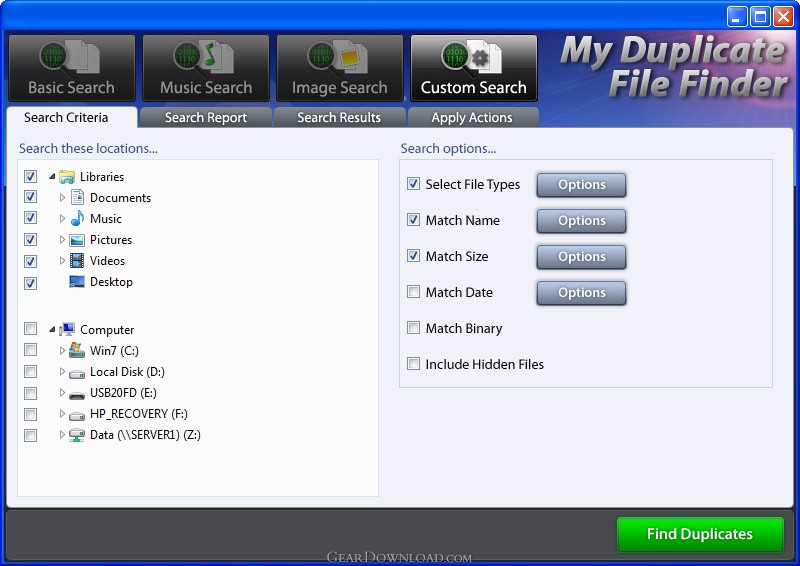Expand the Music tree node
The width and height of the screenshot is (800, 566).
click(62, 218)
